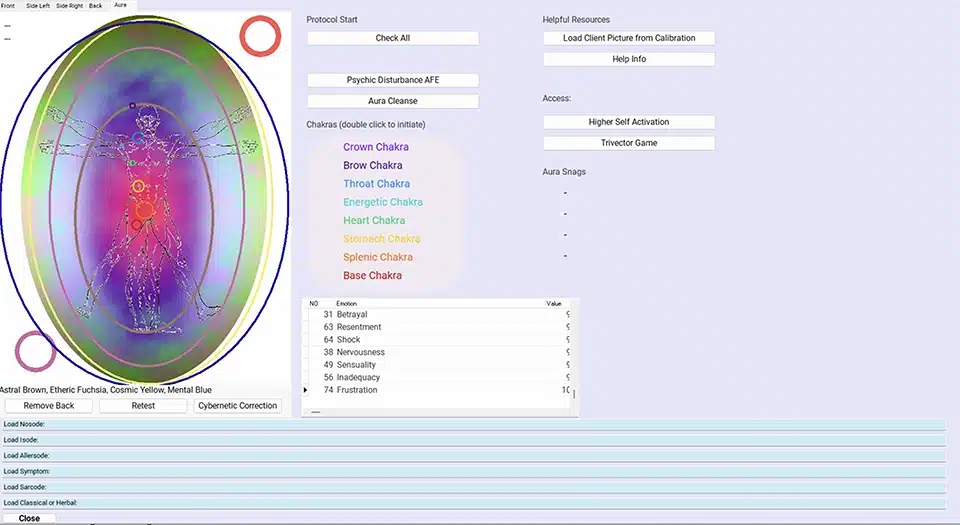Select the Sensuality emotion row
This screenshot has width=960, height=525.
click(437, 365)
